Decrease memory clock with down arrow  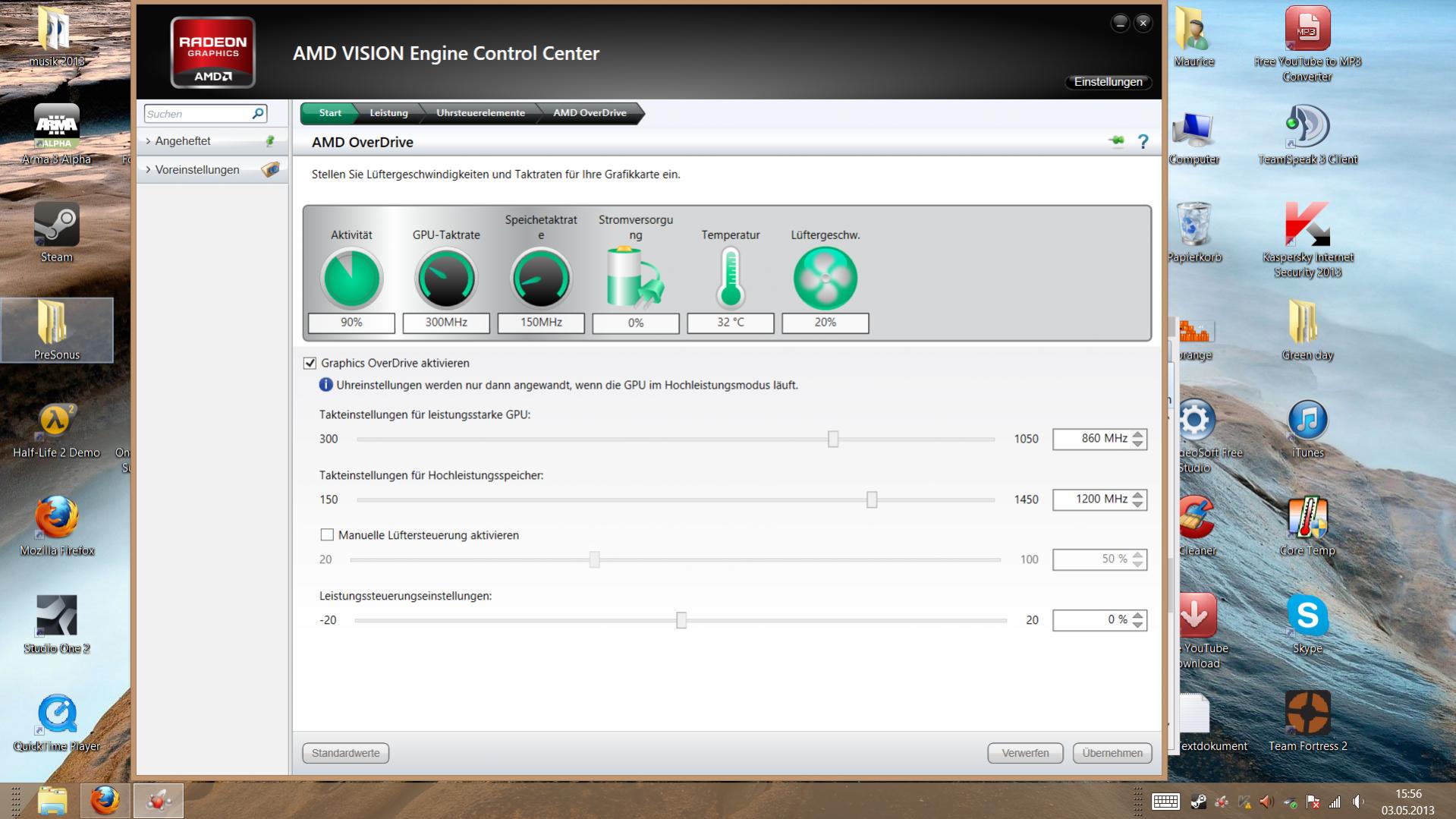[1137, 504]
